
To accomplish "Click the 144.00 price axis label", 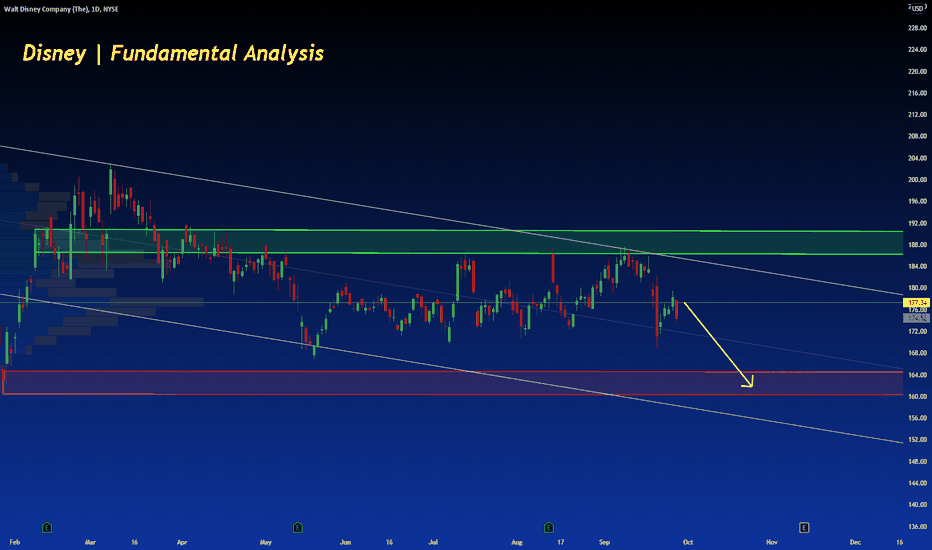I will click(x=917, y=483).
